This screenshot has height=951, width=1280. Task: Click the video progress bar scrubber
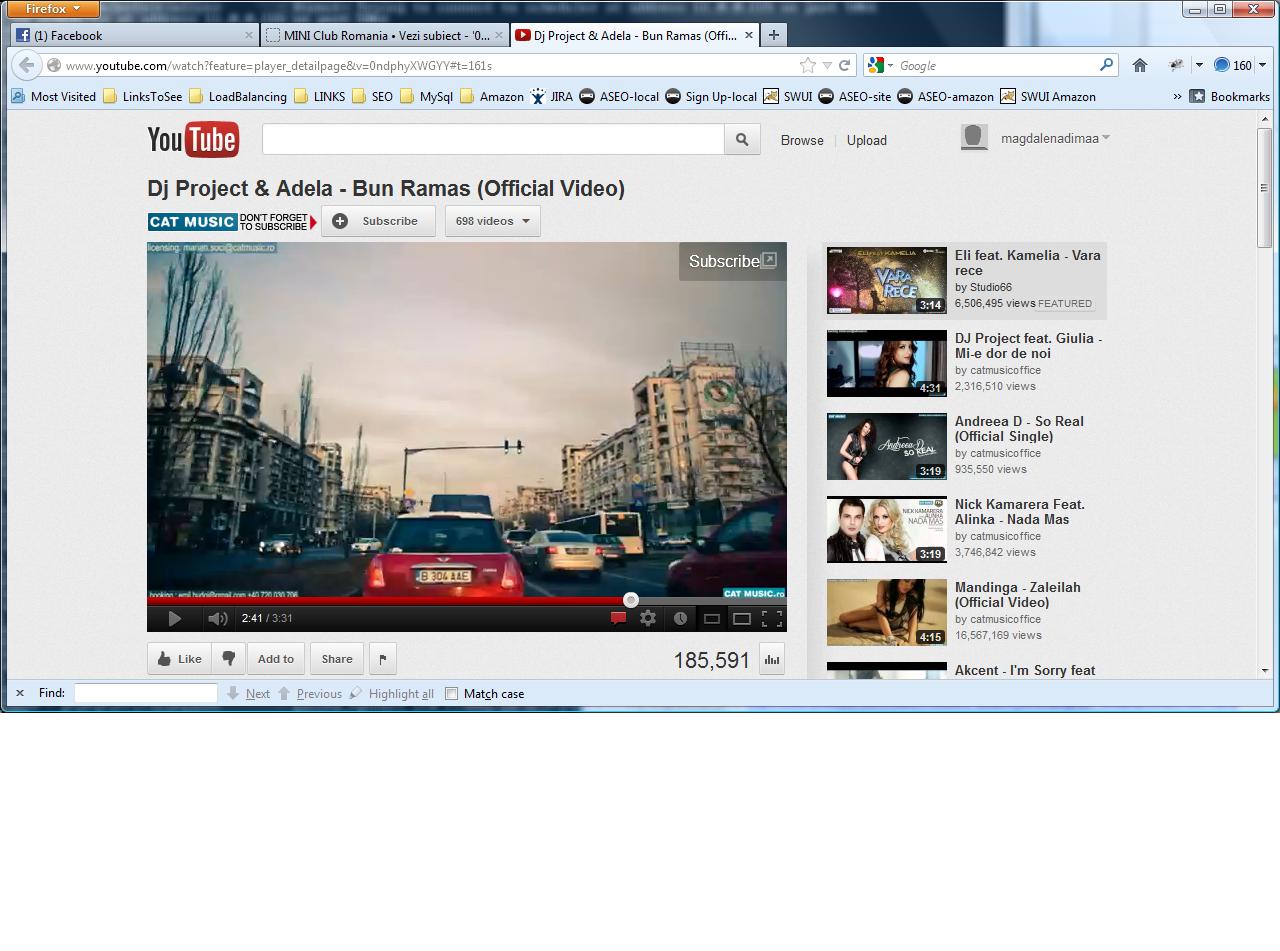(x=631, y=600)
